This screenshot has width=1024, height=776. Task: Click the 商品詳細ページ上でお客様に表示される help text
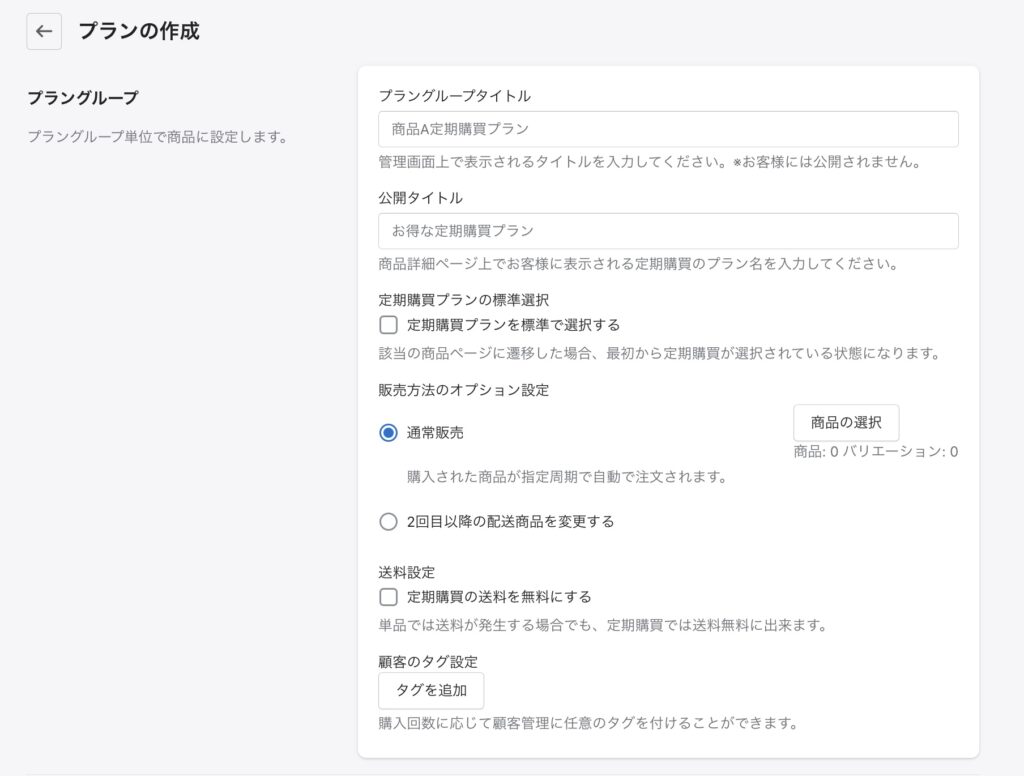point(639,264)
